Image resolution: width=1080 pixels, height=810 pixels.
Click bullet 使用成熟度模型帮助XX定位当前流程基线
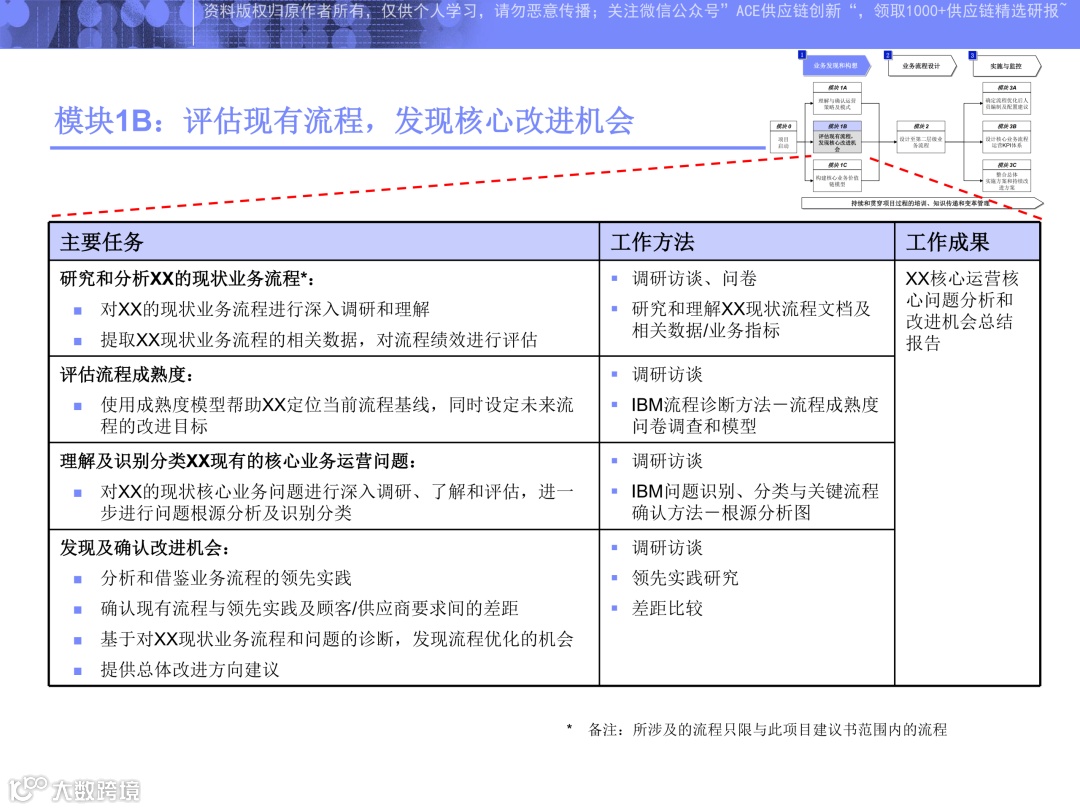(x=337, y=415)
